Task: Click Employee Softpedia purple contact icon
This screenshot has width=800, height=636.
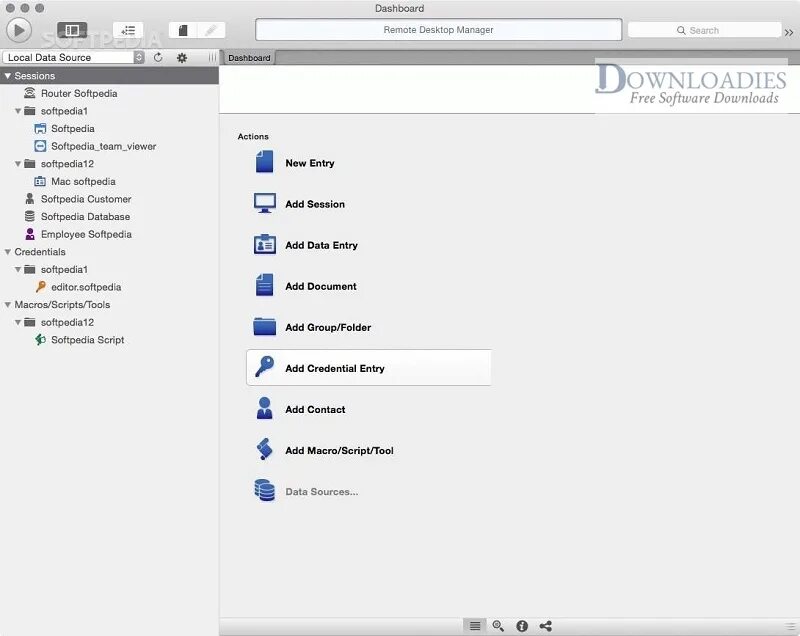Action: click(x=30, y=234)
